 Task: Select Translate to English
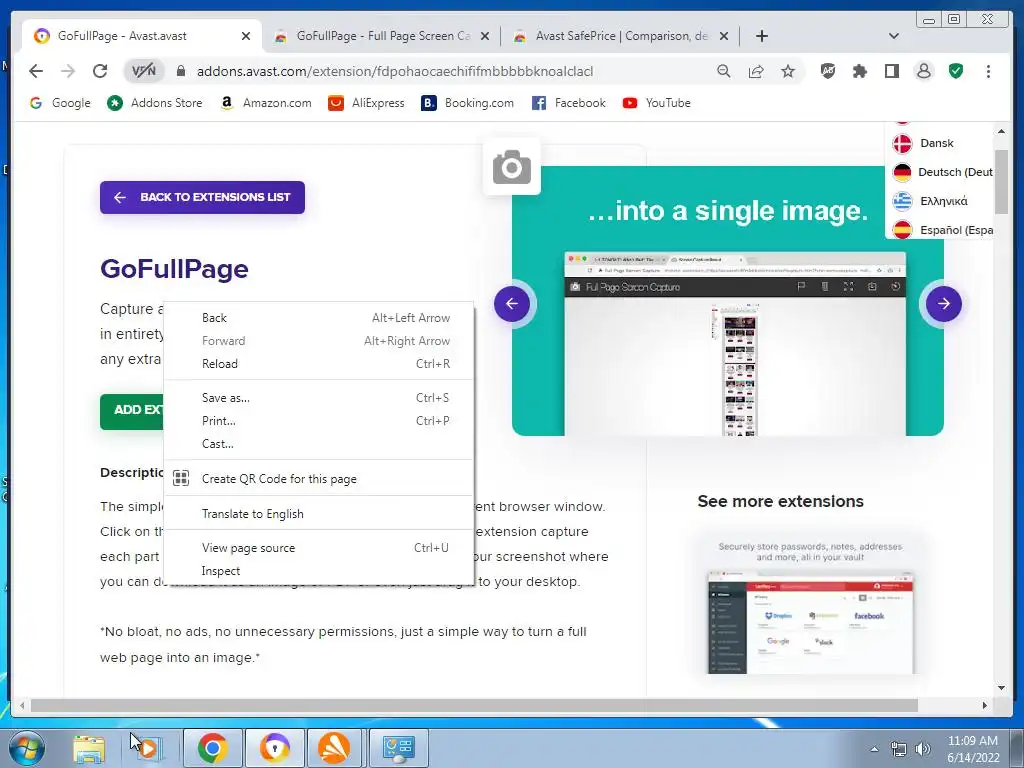click(319, 514)
